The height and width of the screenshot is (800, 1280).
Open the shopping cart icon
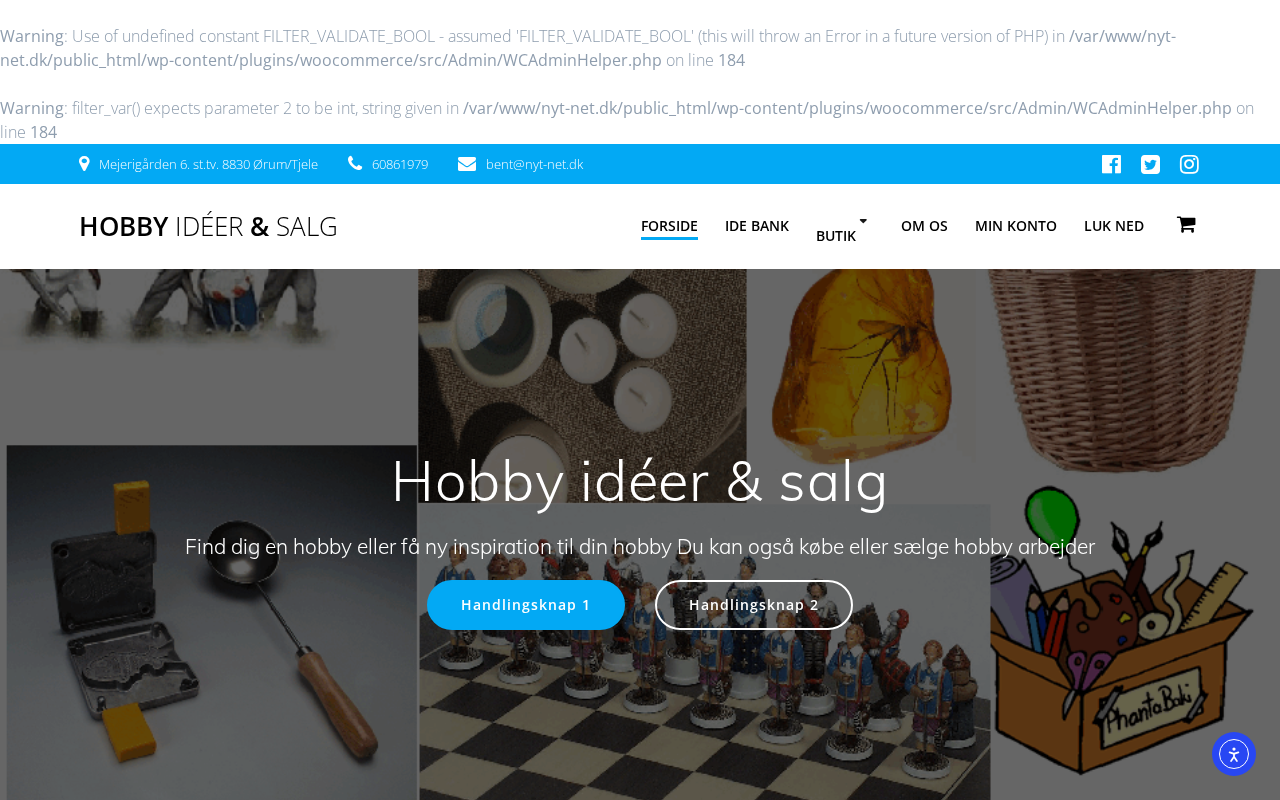pos(1186,225)
